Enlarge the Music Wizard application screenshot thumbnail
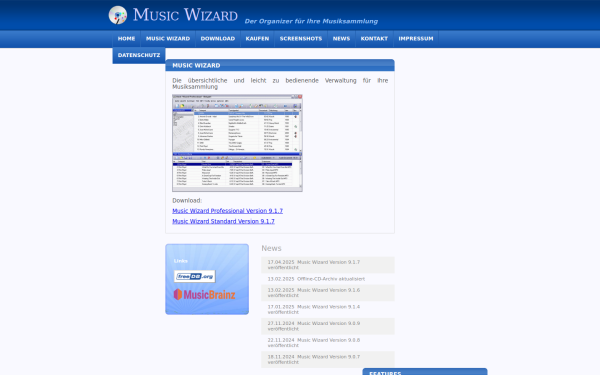Screen dimensions: 600x375 pyautogui.click(x=237, y=143)
